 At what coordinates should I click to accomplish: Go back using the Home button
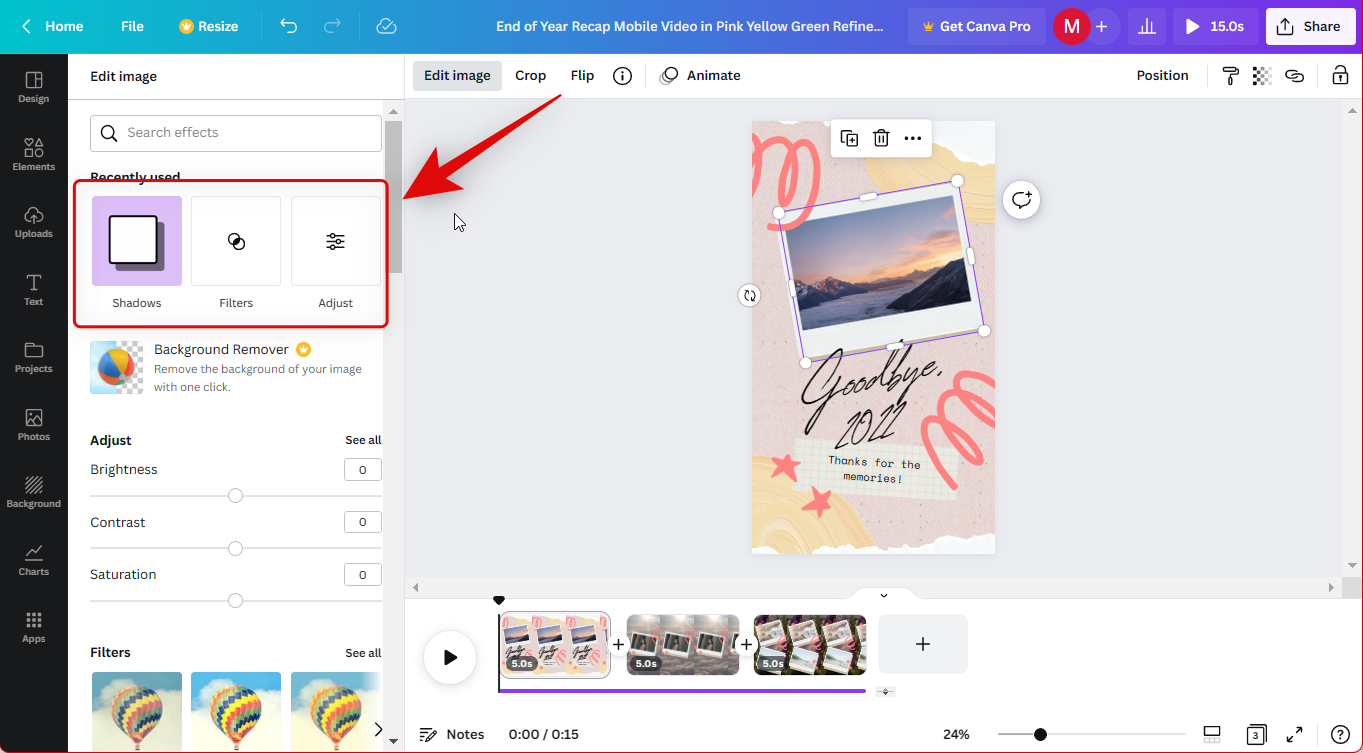pyautogui.click(x=53, y=27)
